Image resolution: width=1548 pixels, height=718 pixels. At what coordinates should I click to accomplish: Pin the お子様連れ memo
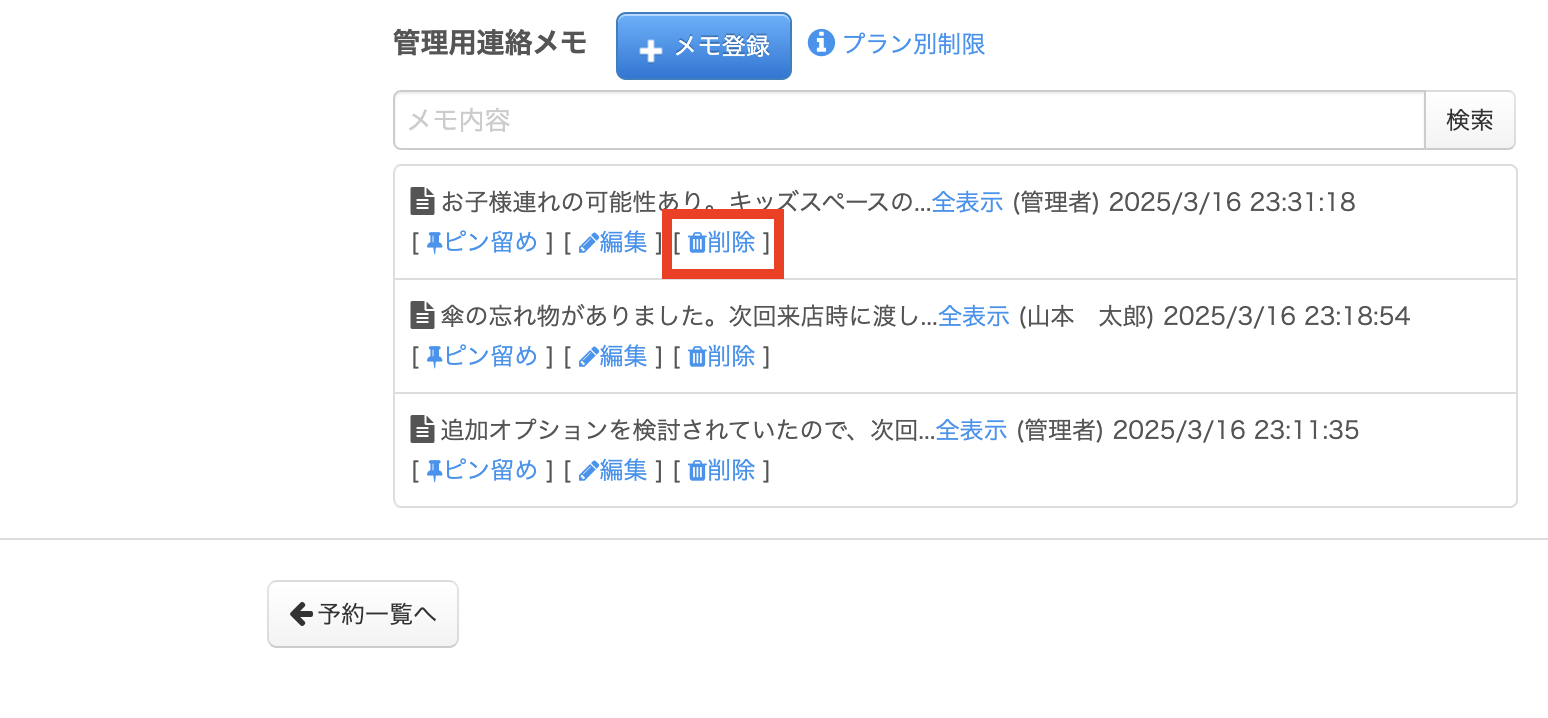coord(482,242)
